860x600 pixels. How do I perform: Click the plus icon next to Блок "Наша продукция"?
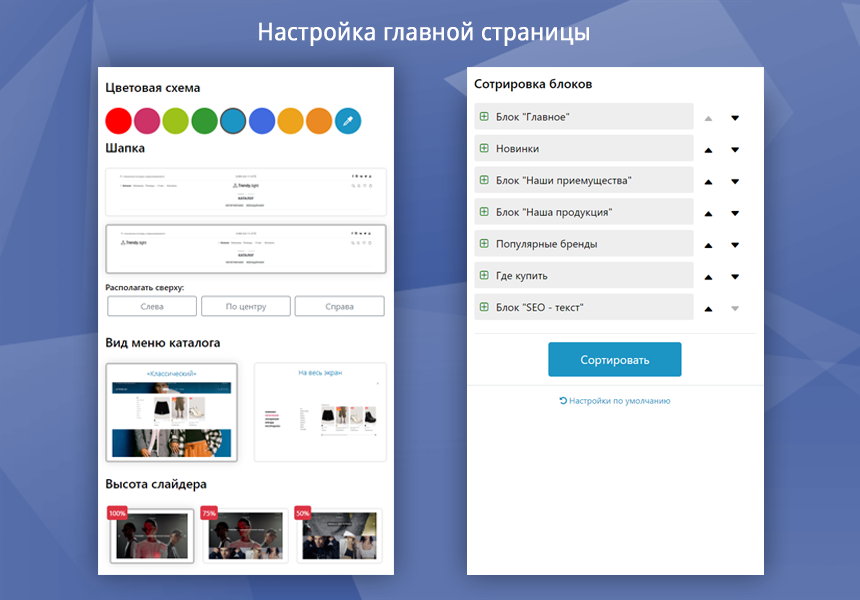tap(483, 212)
